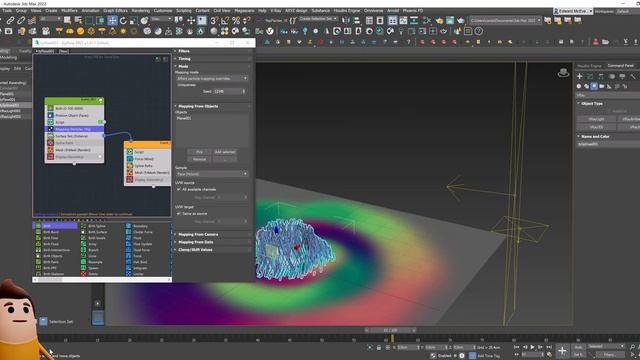640x360 pixels.
Task: Open the Material Editor teapot icon
Action: pos(428,20)
